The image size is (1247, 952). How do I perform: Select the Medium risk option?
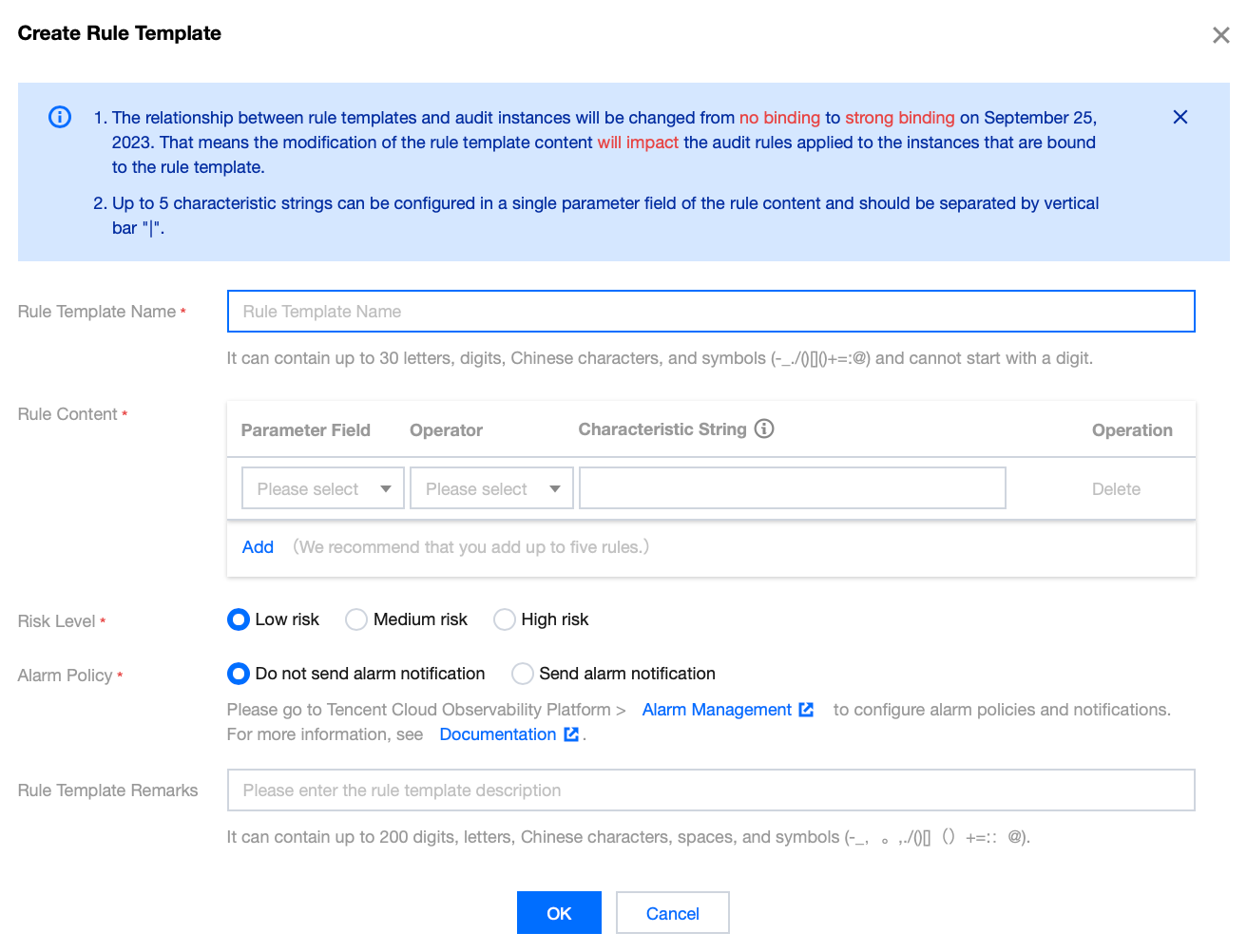pos(356,619)
